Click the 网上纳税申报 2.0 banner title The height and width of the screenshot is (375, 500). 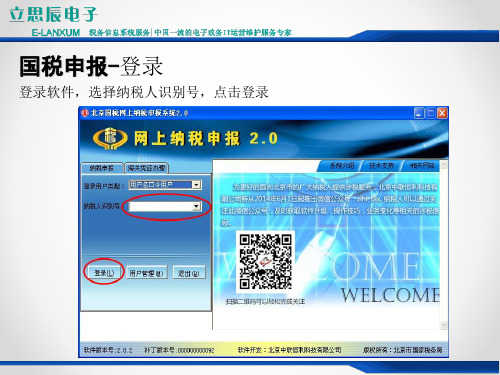pos(206,138)
